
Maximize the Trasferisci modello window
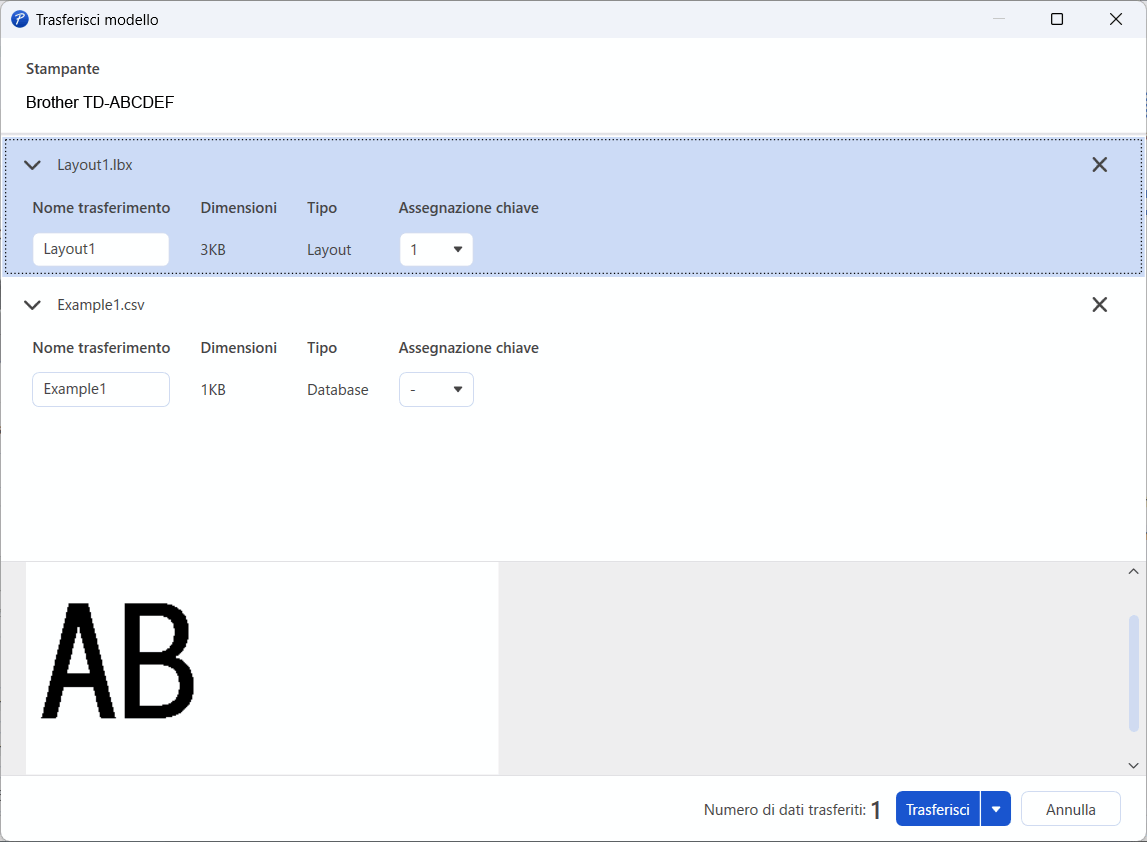pos(1056,19)
